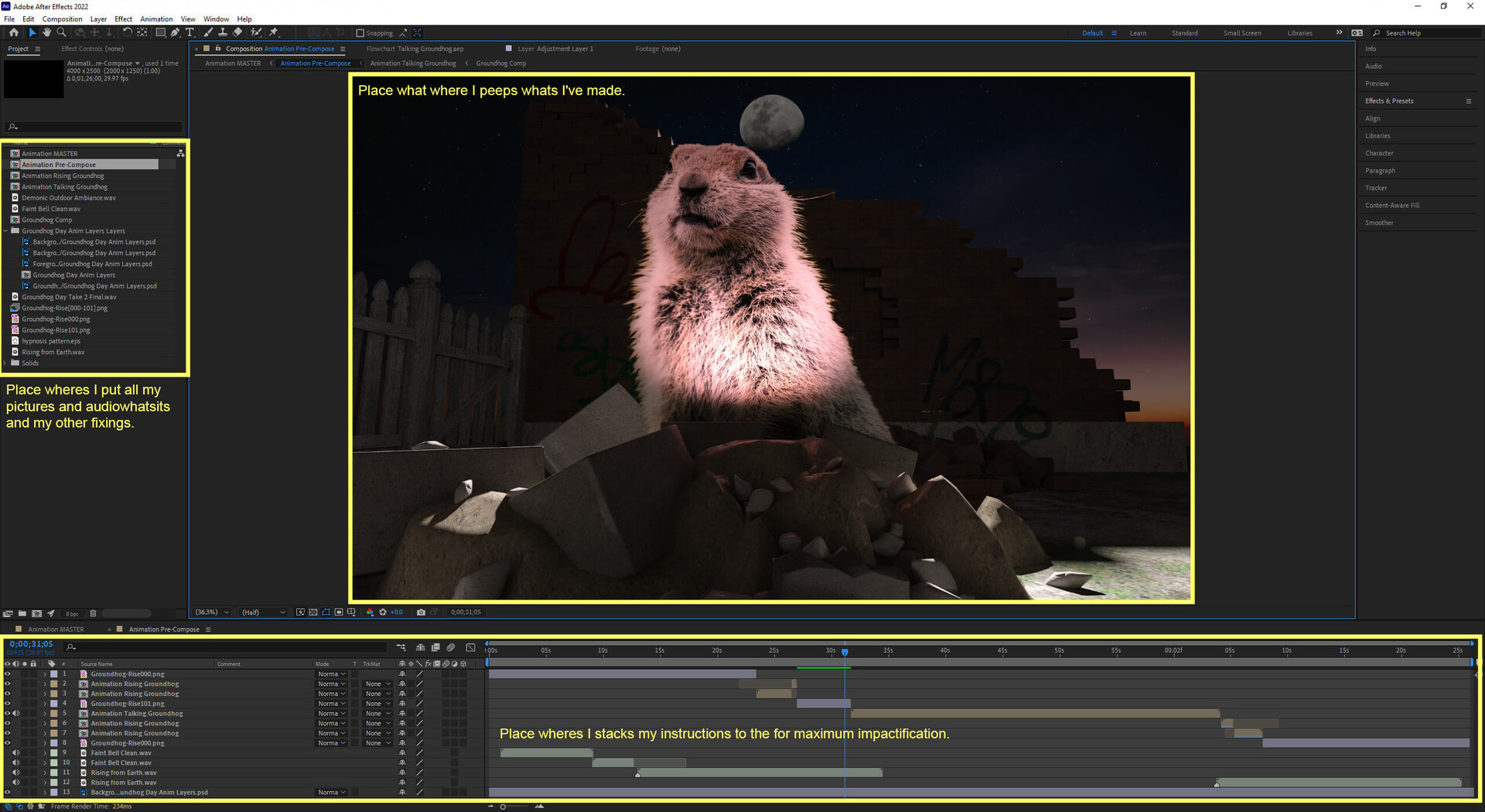Hide the Groundhog-Rise000.png layer with its eye toggle

[x=7, y=674]
